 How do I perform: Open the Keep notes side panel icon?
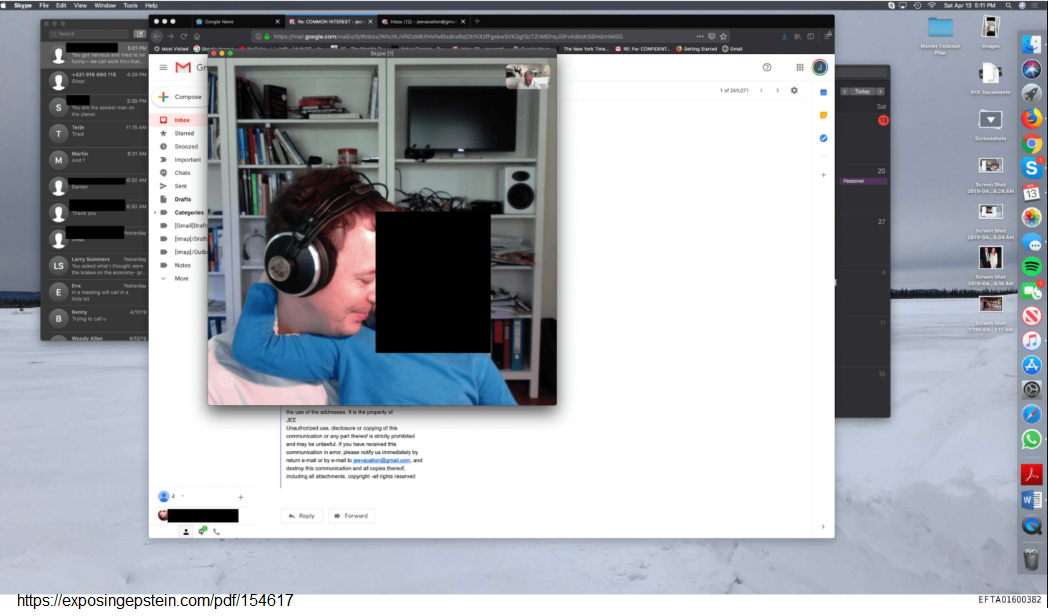click(823, 116)
